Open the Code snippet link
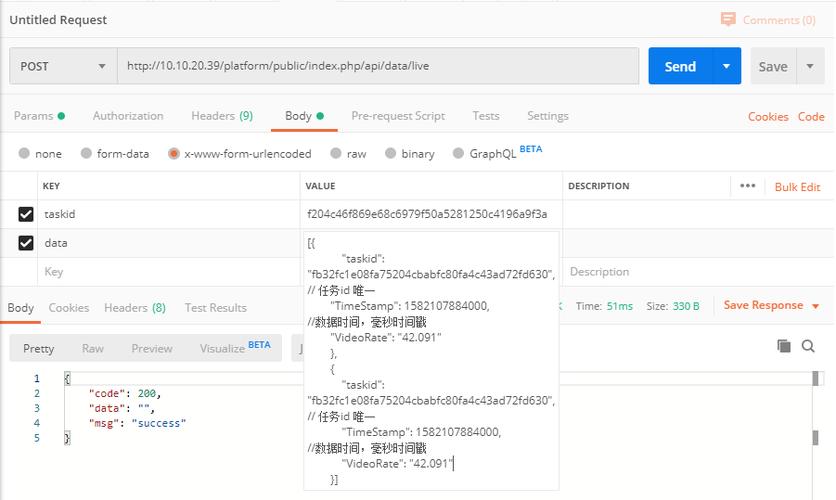 [811, 117]
